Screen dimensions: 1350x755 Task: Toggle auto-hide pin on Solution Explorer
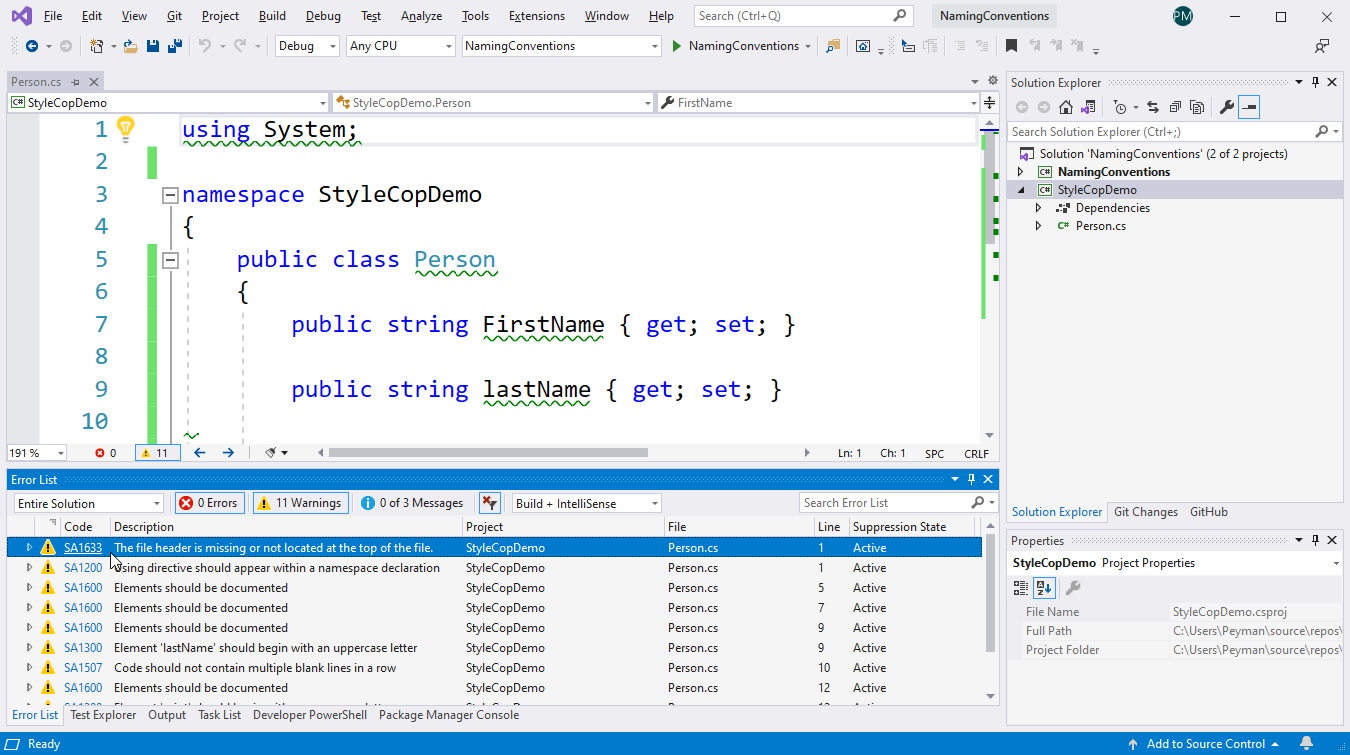pos(1316,82)
